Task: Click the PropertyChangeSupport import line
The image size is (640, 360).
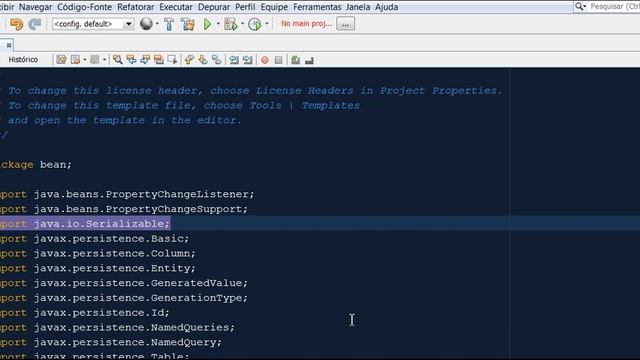Action: 124,209
